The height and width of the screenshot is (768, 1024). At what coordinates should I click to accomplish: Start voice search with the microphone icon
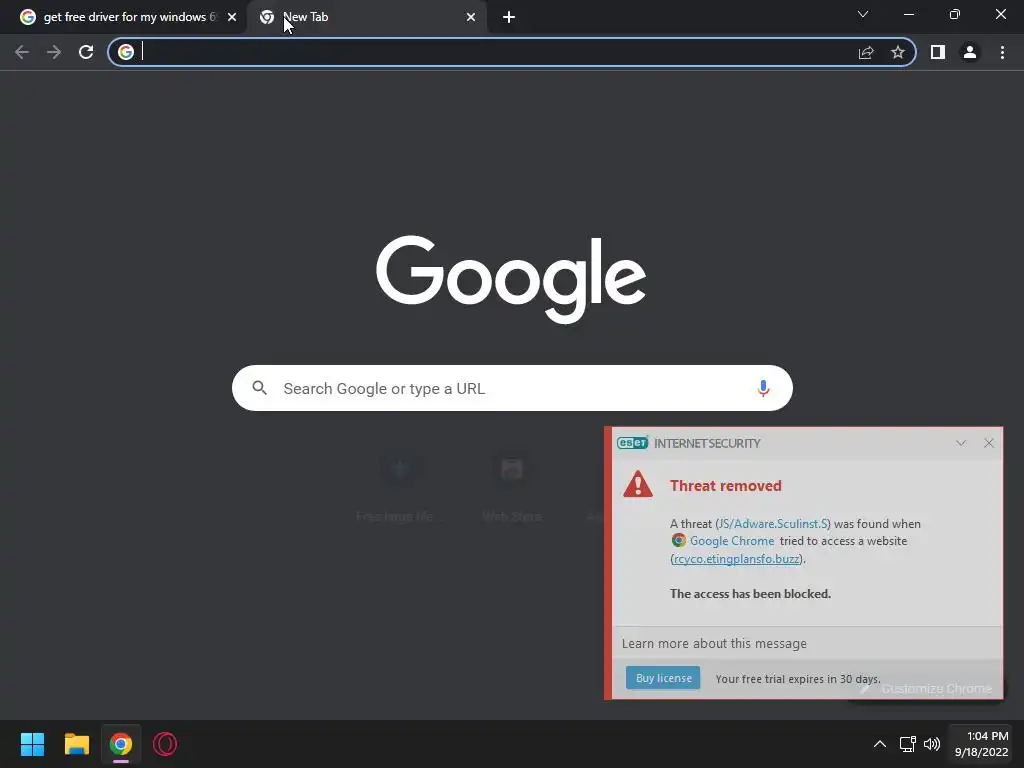click(x=763, y=389)
